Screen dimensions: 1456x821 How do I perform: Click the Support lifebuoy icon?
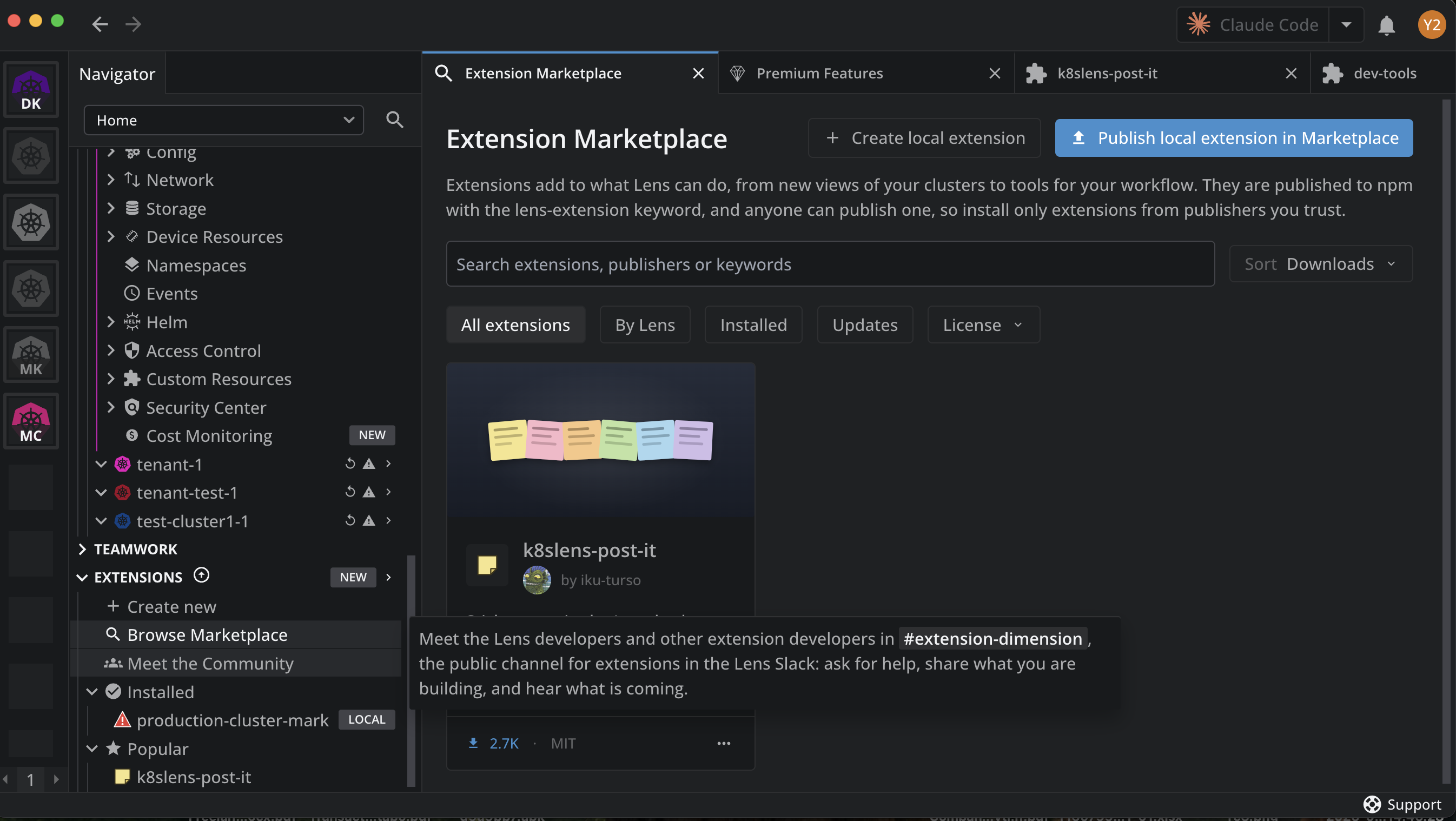point(1372,804)
